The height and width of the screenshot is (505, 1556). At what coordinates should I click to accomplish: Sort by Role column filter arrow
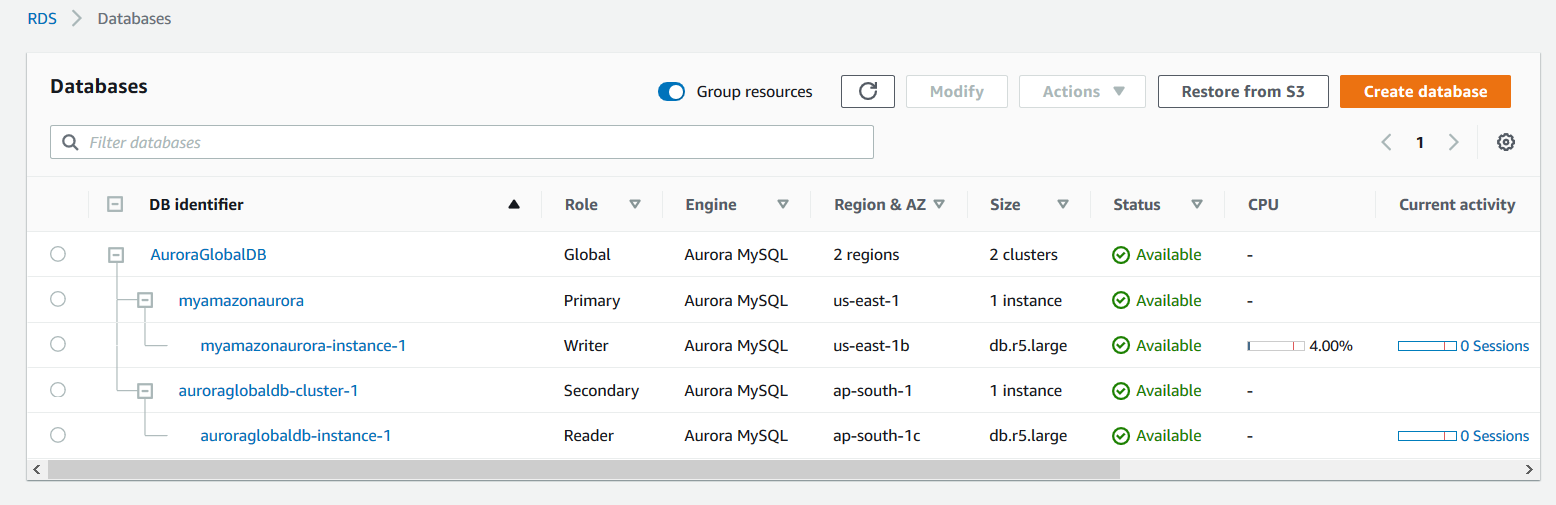[634, 204]
